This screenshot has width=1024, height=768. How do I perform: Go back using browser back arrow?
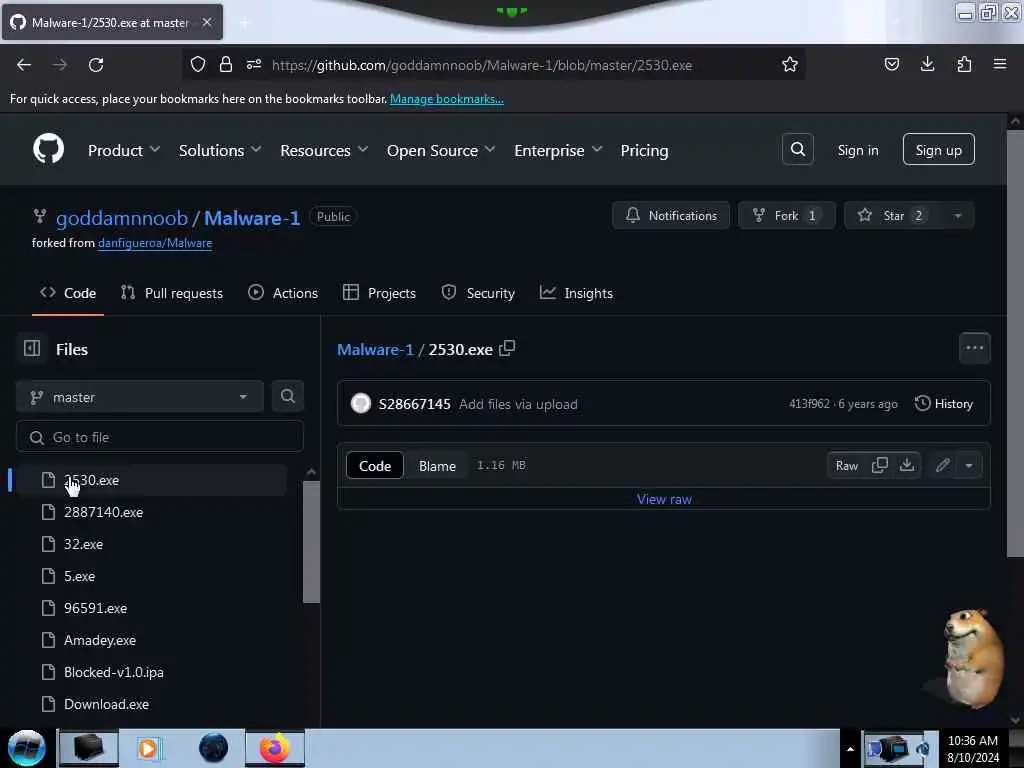tap(24, 65)
